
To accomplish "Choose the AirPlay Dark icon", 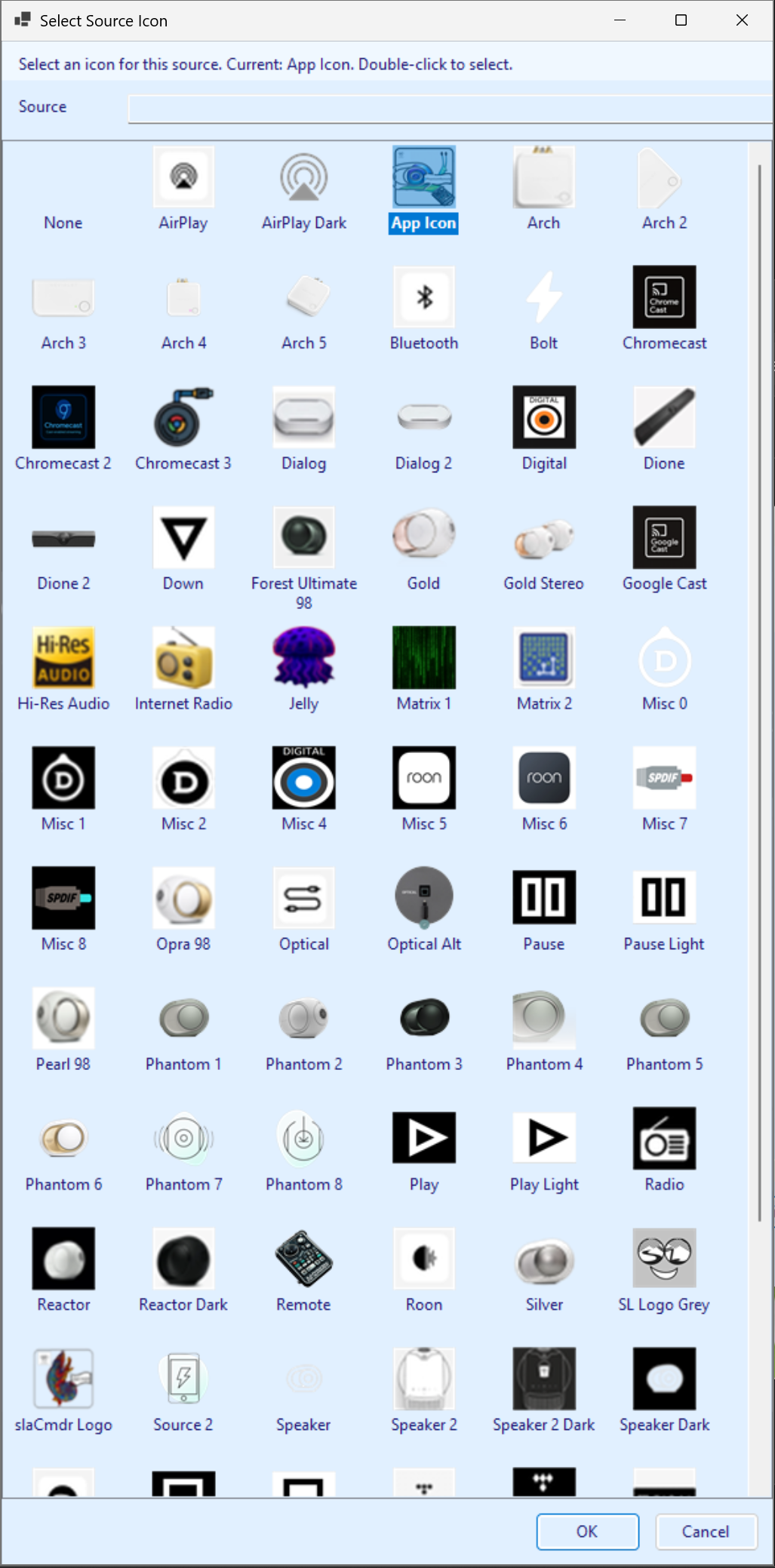I will (304, 177).
